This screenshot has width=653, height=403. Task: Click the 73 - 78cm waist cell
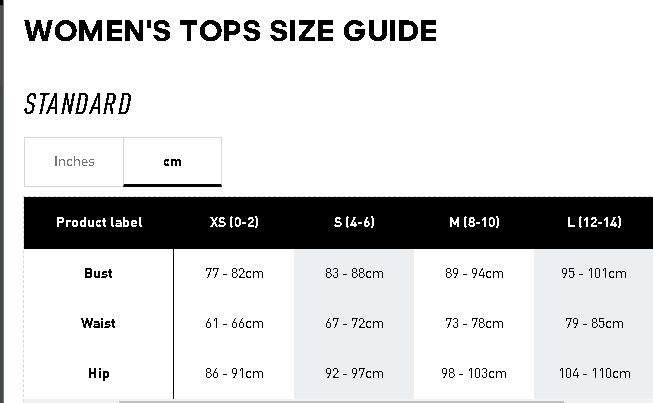tap(474, 323)
